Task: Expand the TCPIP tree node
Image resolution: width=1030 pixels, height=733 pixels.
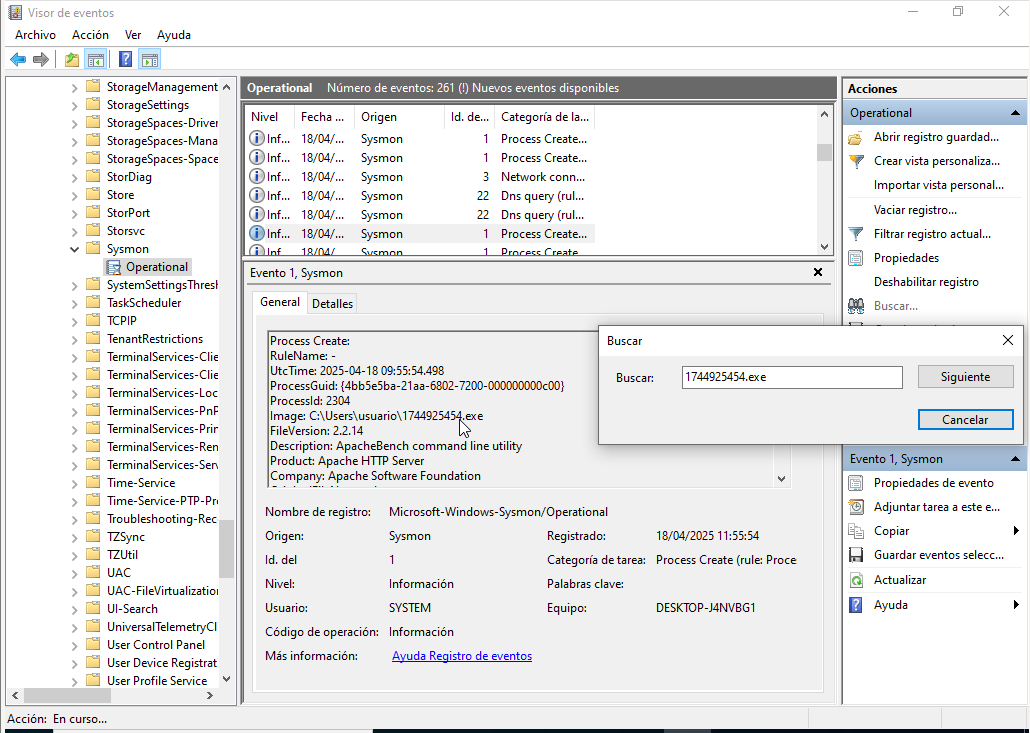Action: coord(74,321)
